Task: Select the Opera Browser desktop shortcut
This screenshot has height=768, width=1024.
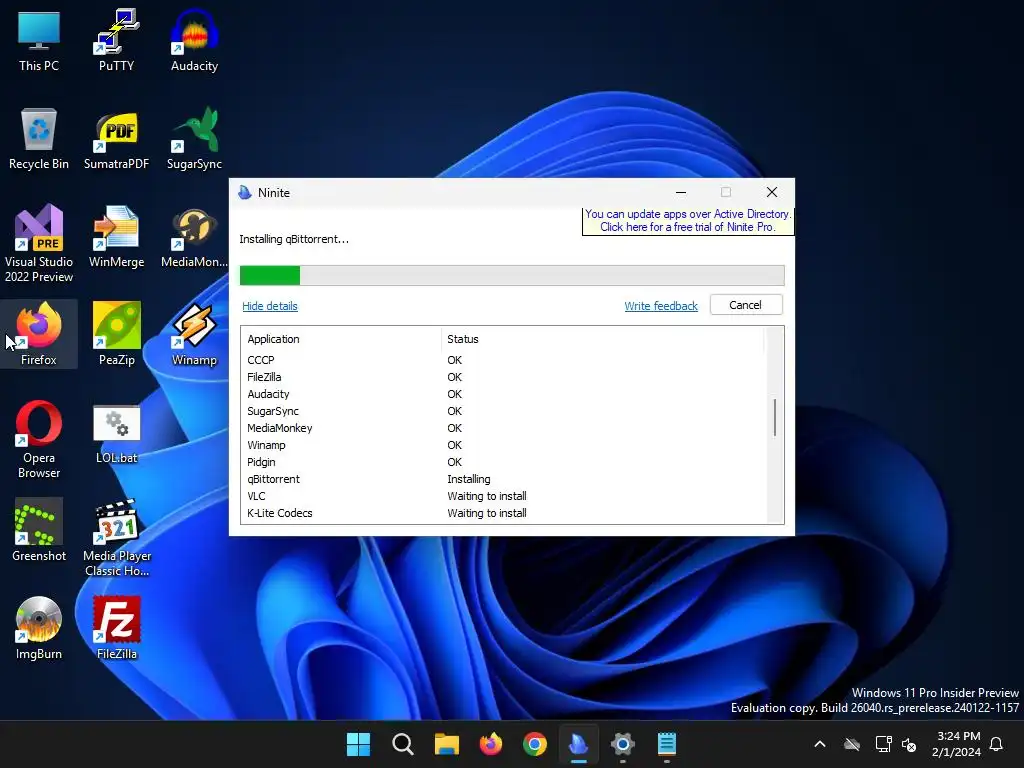Action: click(x=39, y=440)
